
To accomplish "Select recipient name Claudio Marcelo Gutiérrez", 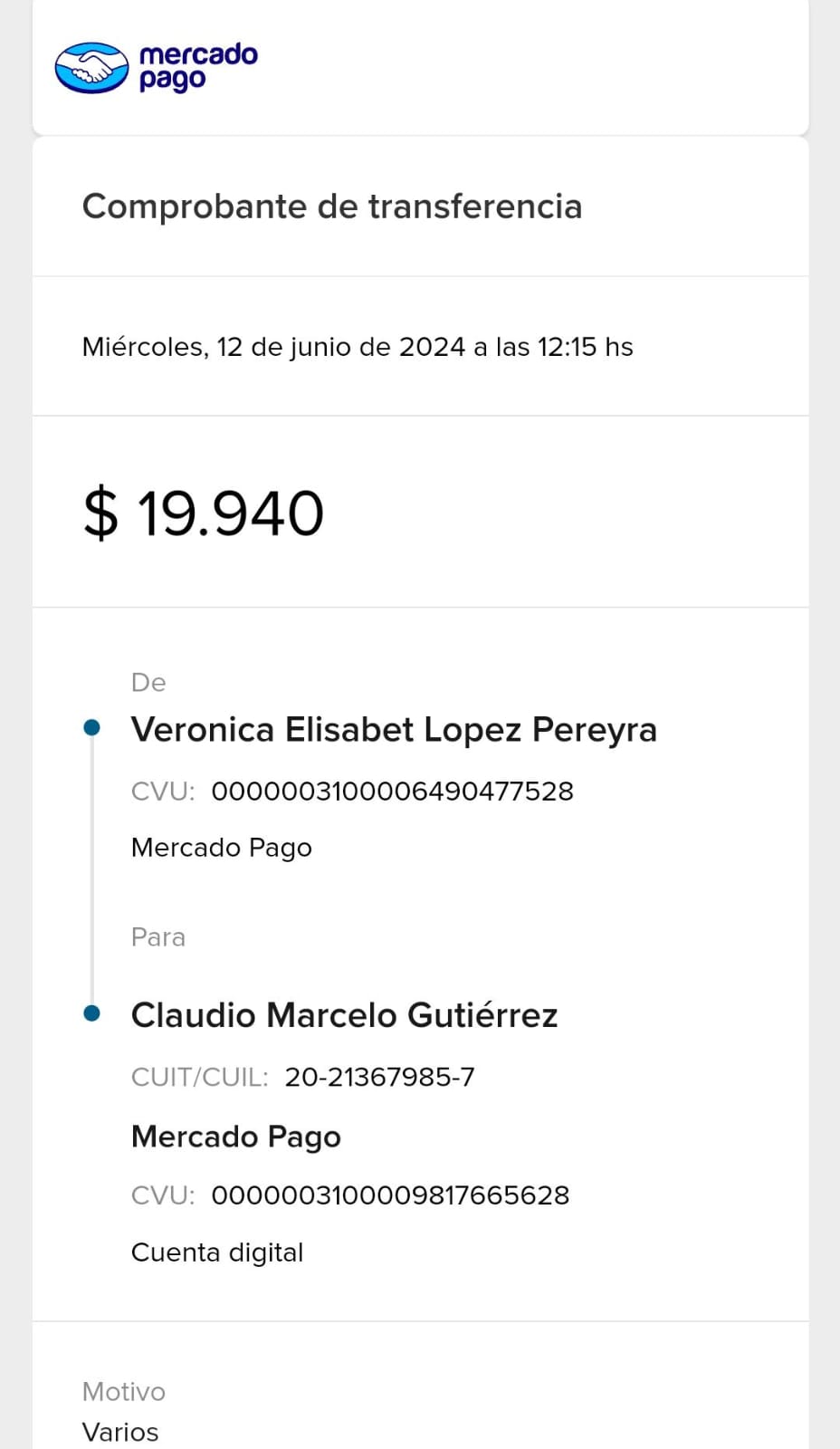I will 344,1015.
